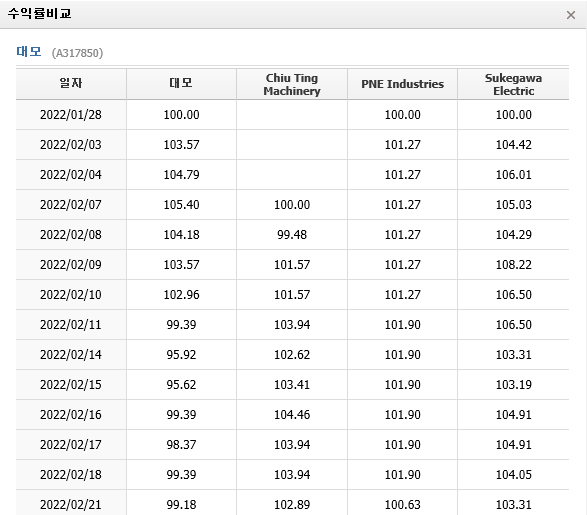Click the 대모 column header
This screenshot has width=587, height=515.
(x=181, y=83)
